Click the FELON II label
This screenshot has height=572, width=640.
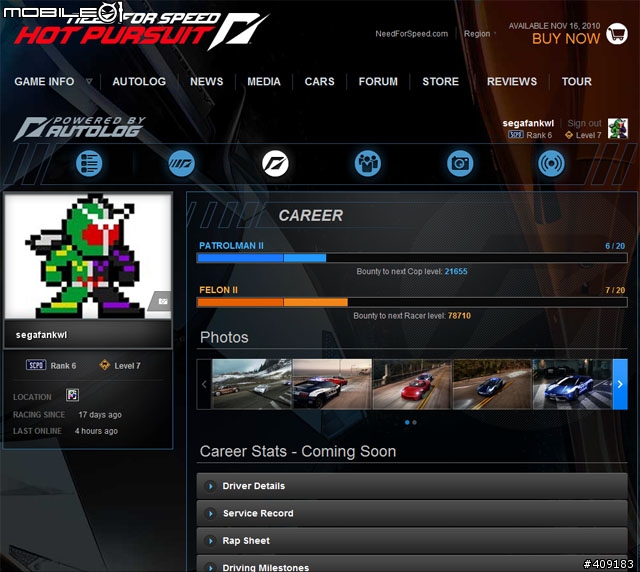pos(218,290)
